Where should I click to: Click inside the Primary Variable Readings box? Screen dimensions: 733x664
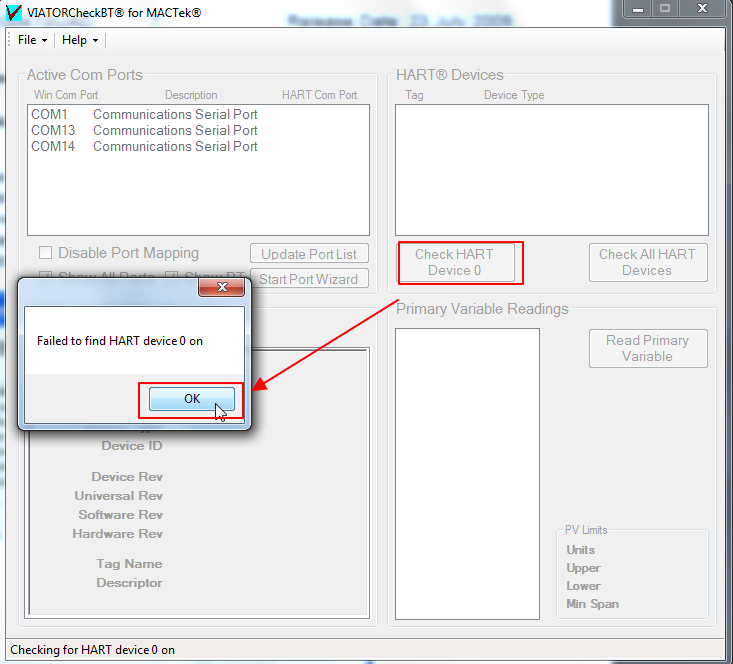pyautogui.click(x=467, y=474)
